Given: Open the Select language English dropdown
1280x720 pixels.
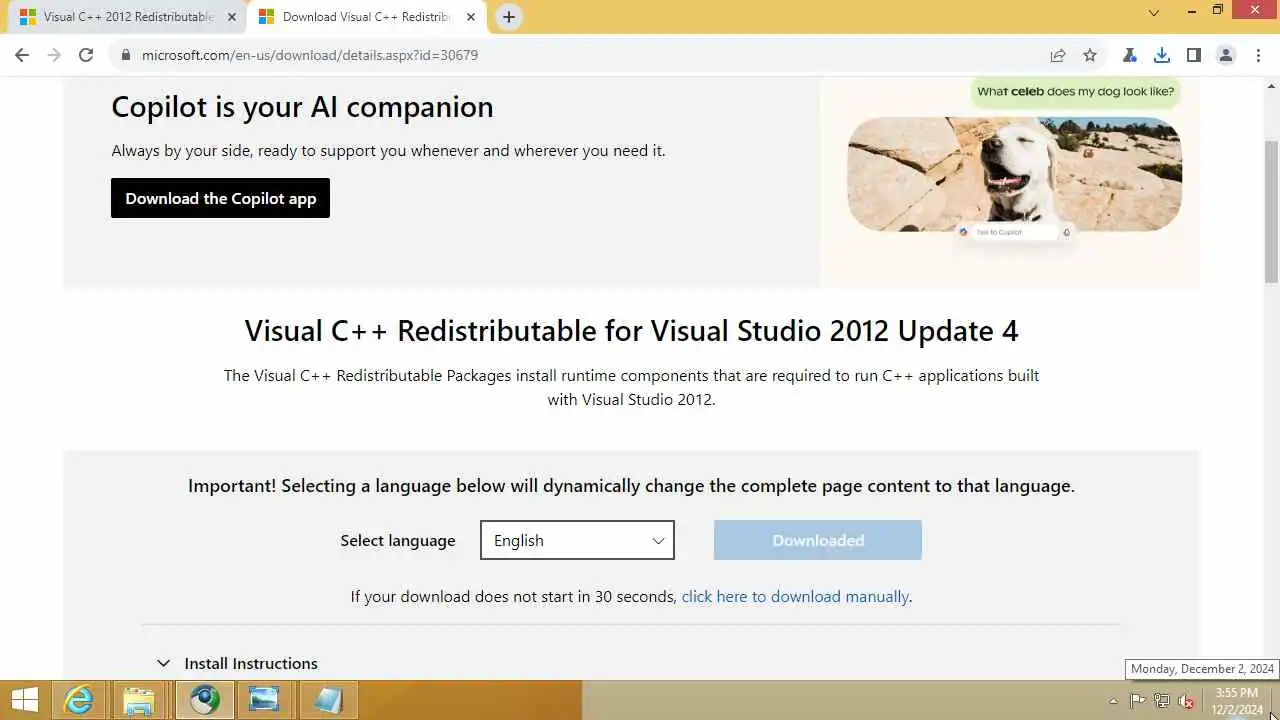Looking at the screenshot, I should click(x=577, y=540).
